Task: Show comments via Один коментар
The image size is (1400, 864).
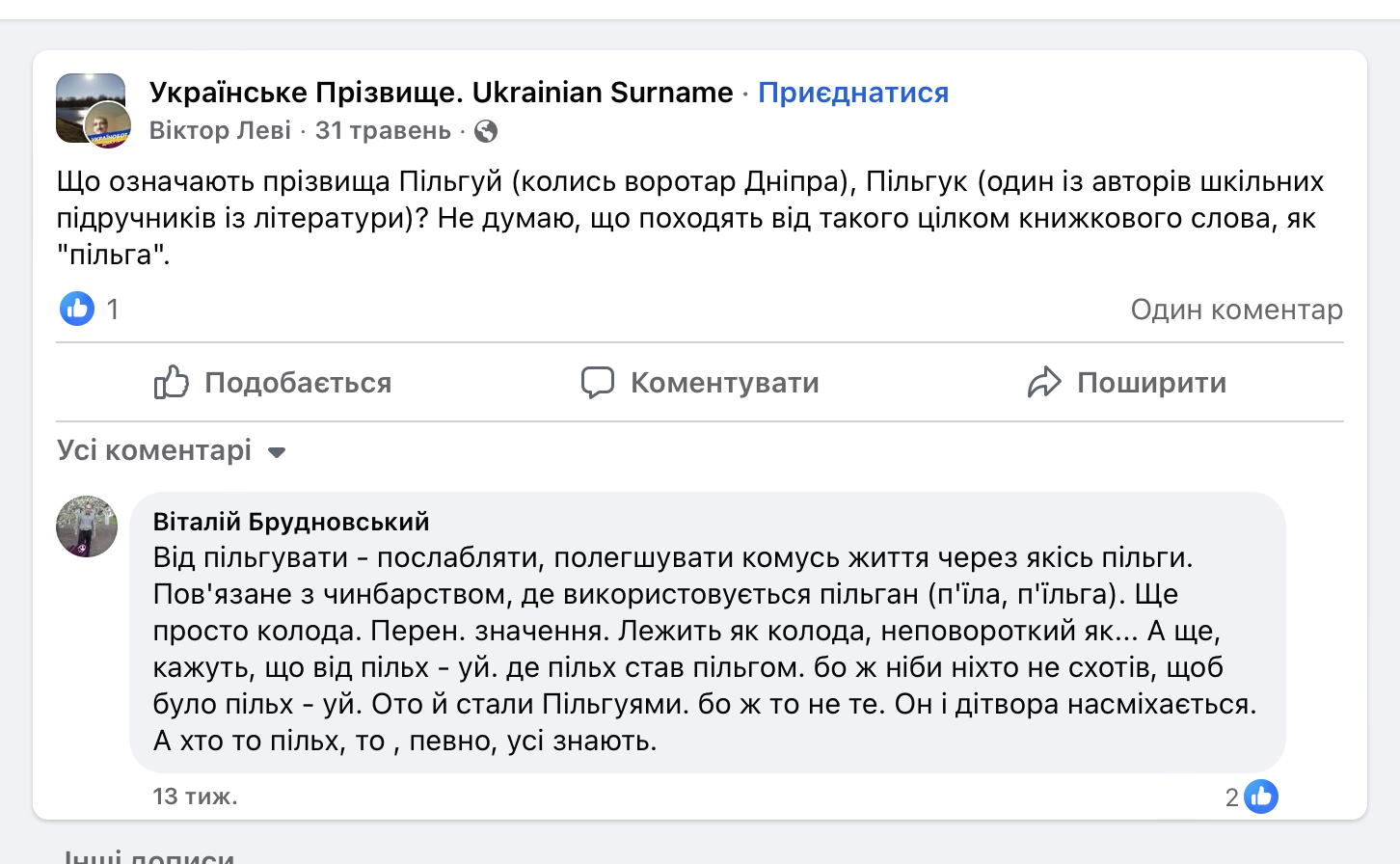Action: tap(1236, 310)
